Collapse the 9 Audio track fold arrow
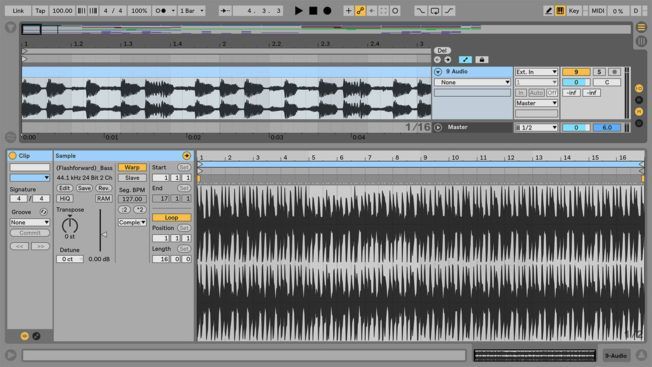652x367 pixels. pos(438,72)
